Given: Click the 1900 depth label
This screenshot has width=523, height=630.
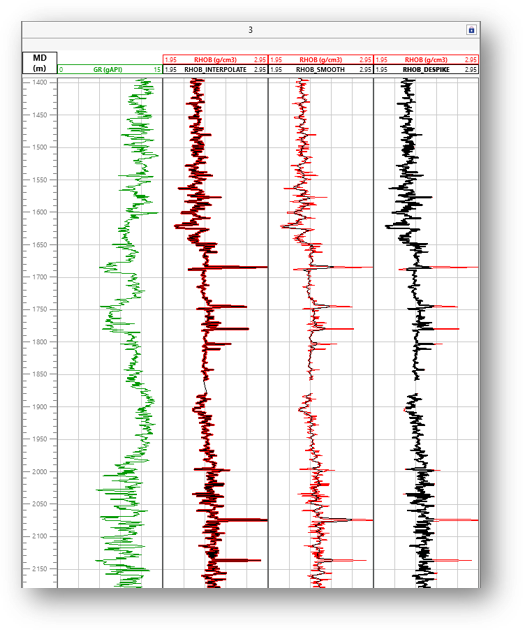Looking at the screenshot, I should point(40,407).
